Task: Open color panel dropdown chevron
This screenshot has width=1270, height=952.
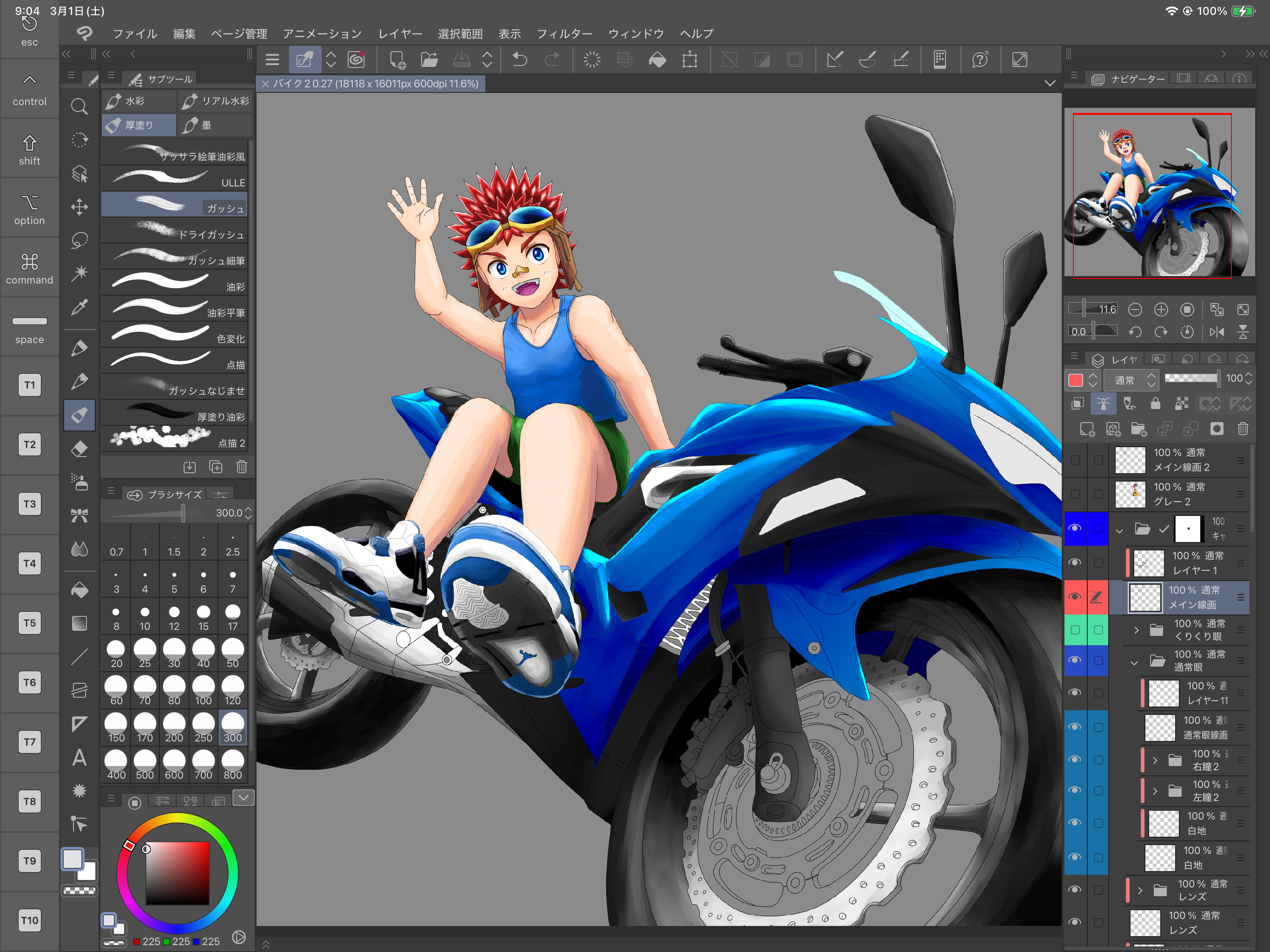Action: [x=244, y=798]
